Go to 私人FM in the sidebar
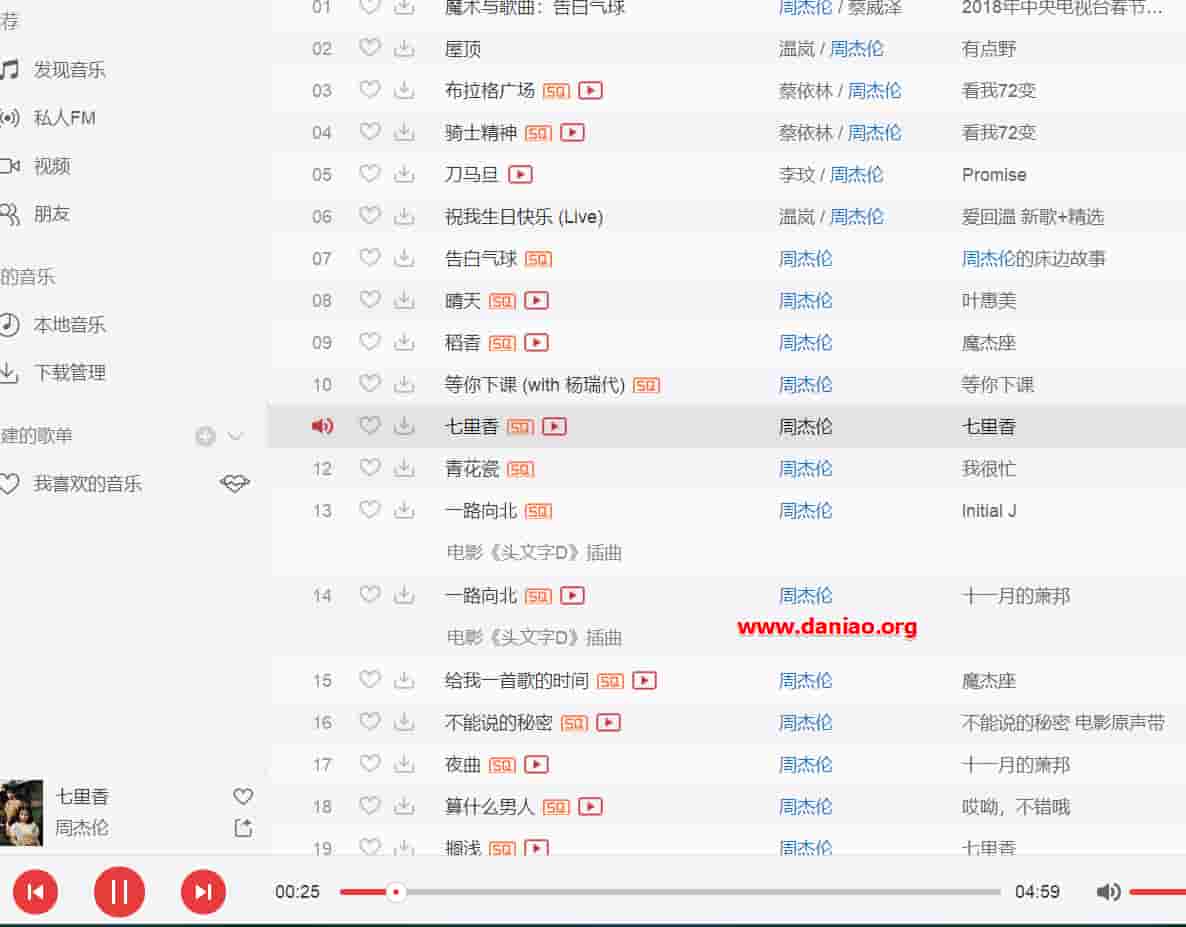The image size is (1186, 927). [x=64, y=118]
